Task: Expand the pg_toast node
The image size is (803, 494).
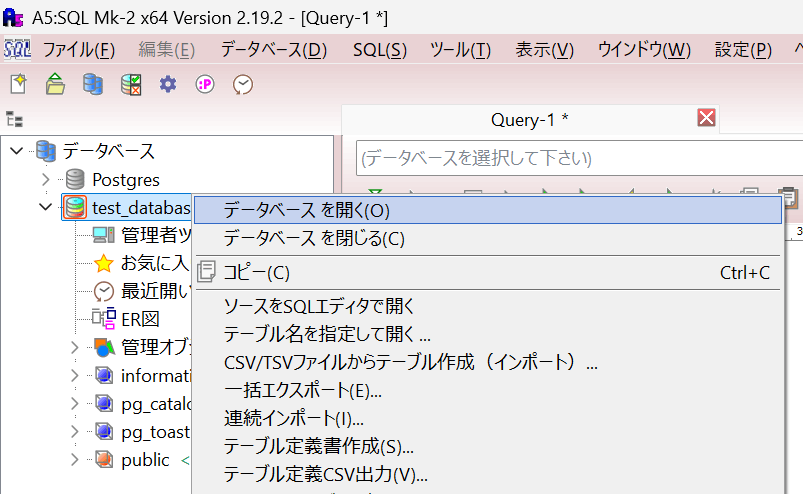Action: coord(75,432)
